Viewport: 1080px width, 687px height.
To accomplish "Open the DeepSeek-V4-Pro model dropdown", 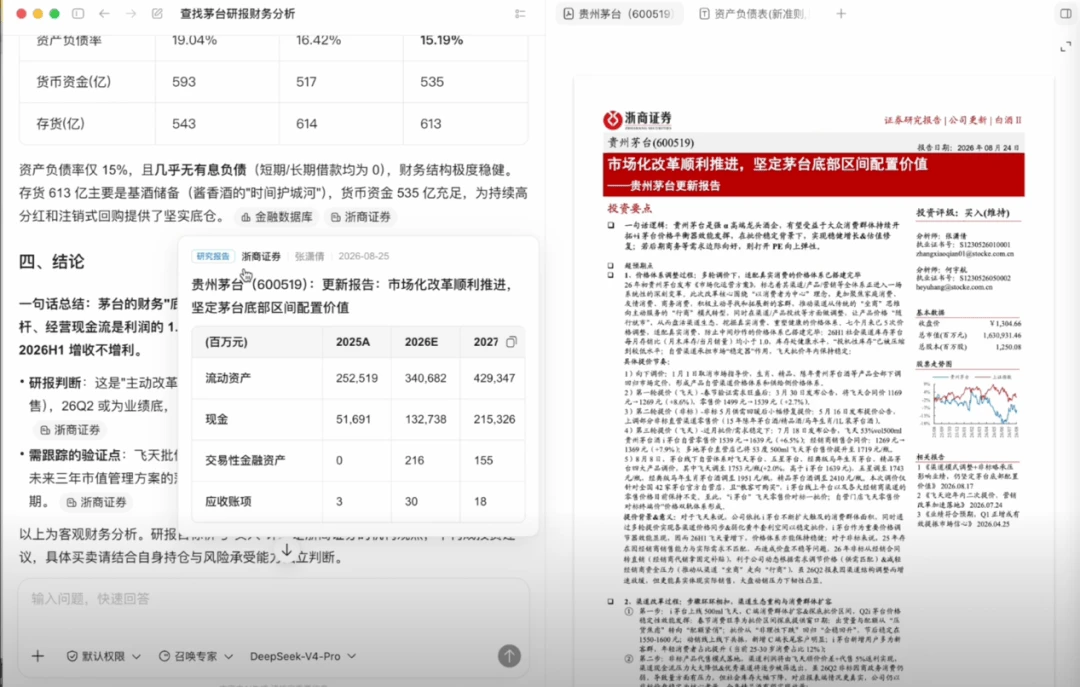I will [x=302, y=656].
